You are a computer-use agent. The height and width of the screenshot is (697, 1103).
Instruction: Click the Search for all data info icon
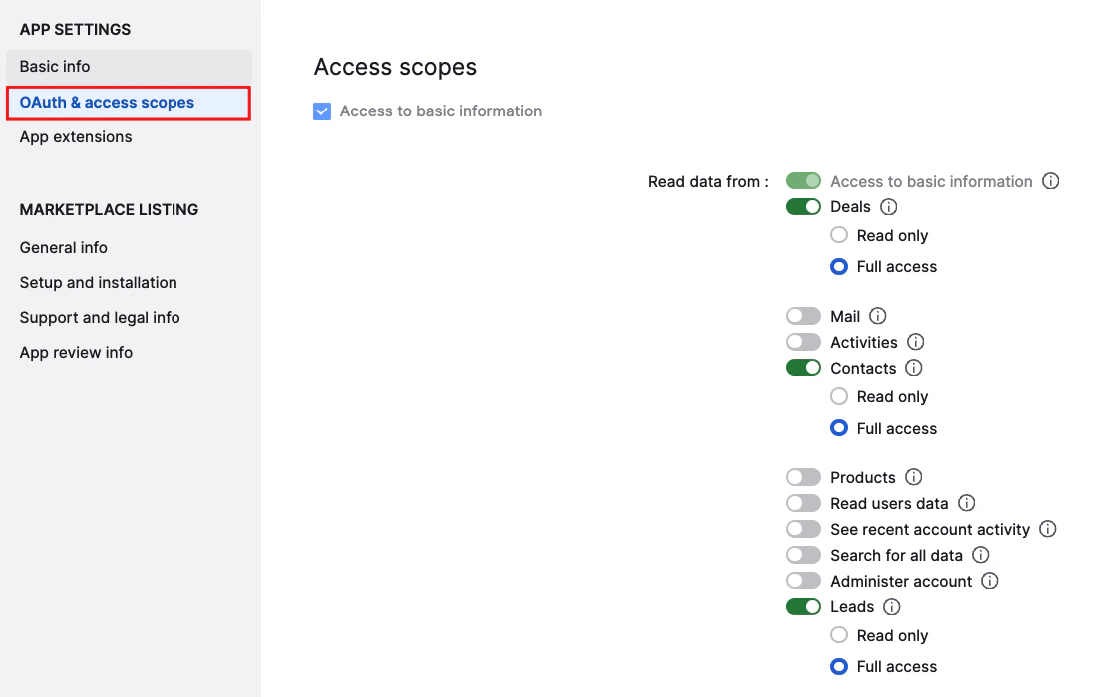(980, 555)
